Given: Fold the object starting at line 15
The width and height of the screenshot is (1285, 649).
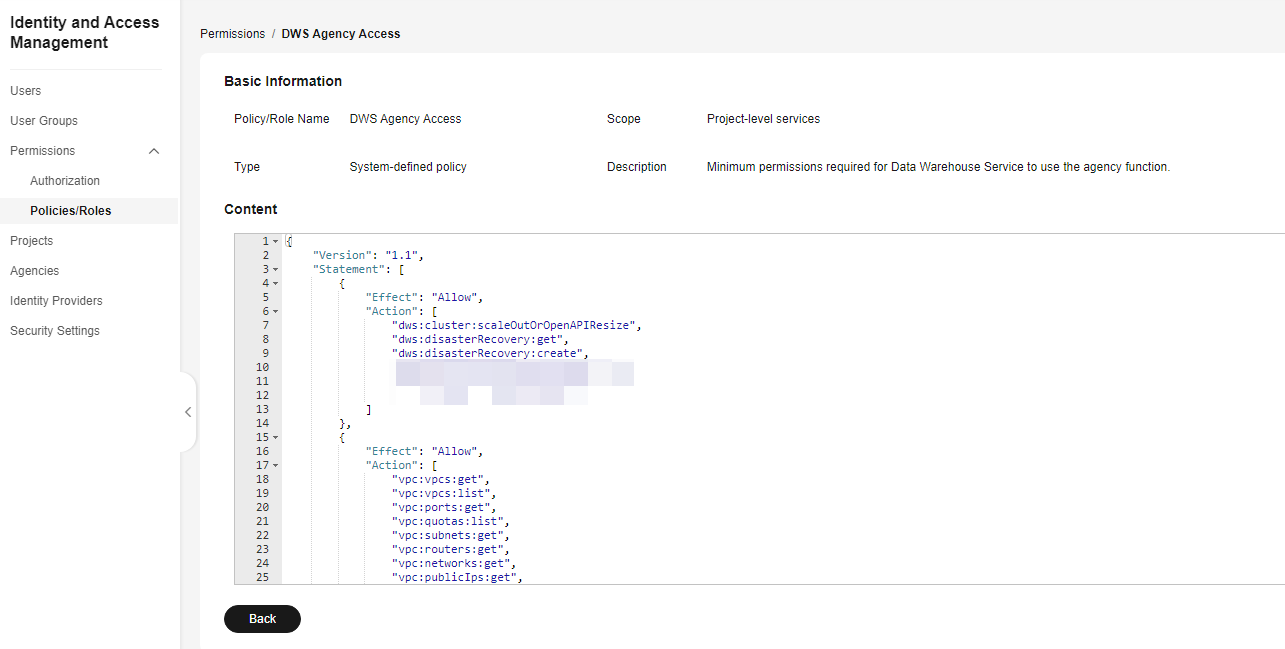Looking at the screenshot, I should point(275,438).
